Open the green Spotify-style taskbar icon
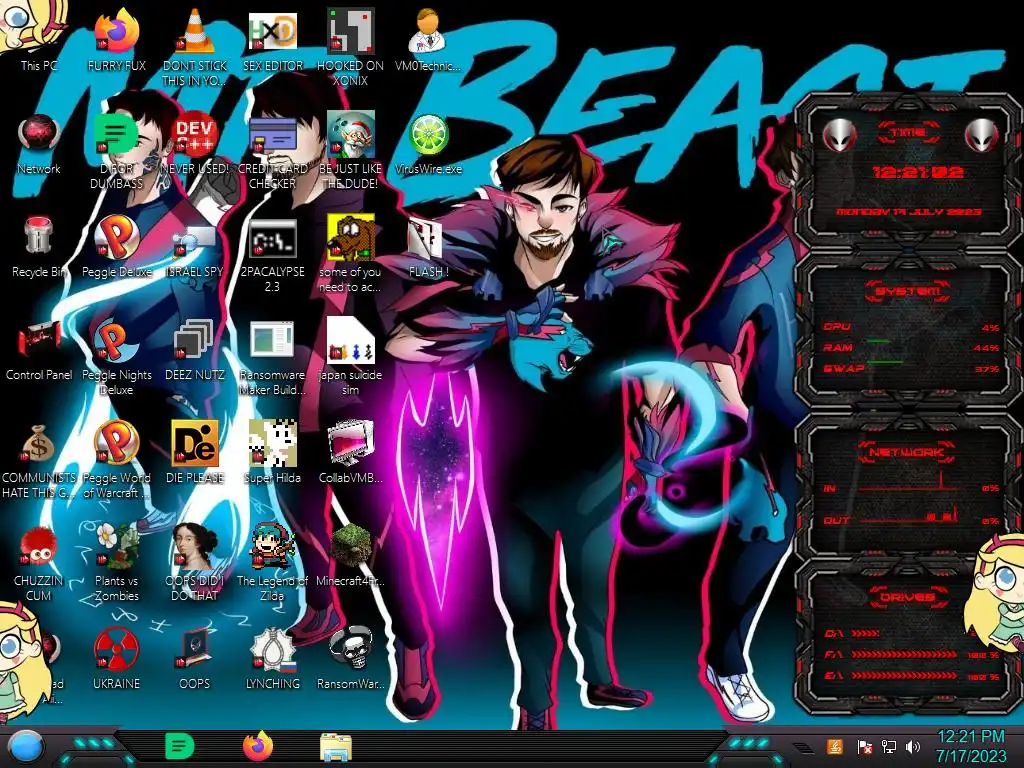This screenshot has width=1024, height=768. [x=179, y=746]
